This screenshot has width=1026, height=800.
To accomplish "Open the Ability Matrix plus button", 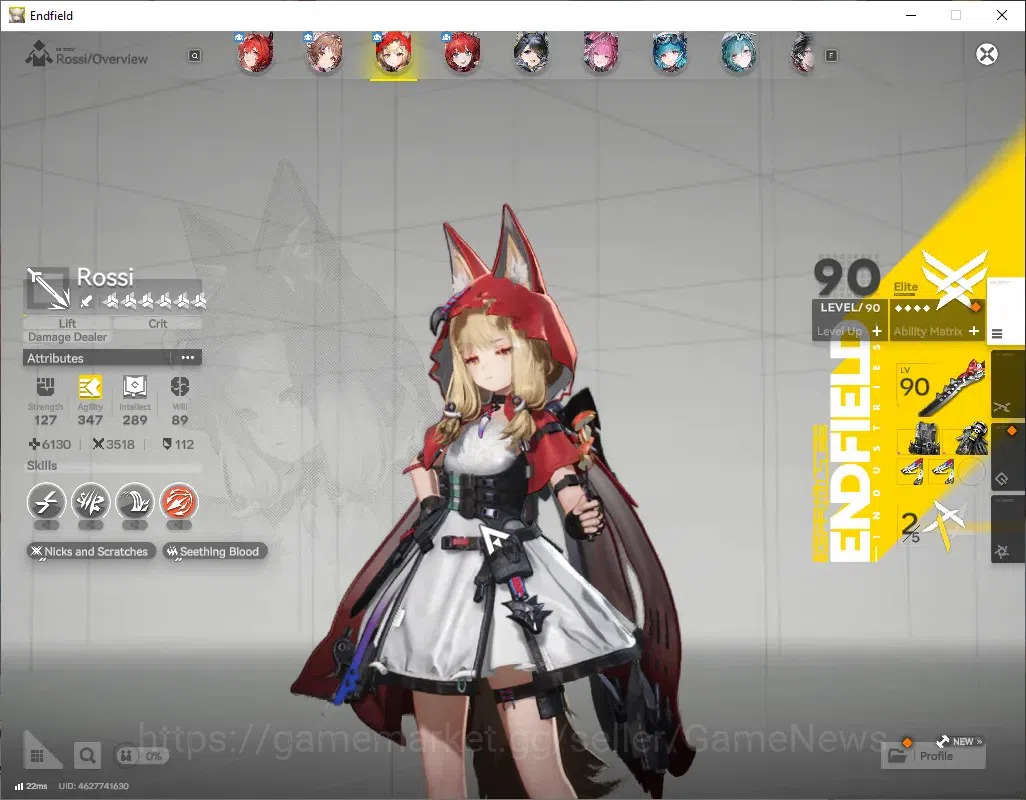I will coord(974,331).
